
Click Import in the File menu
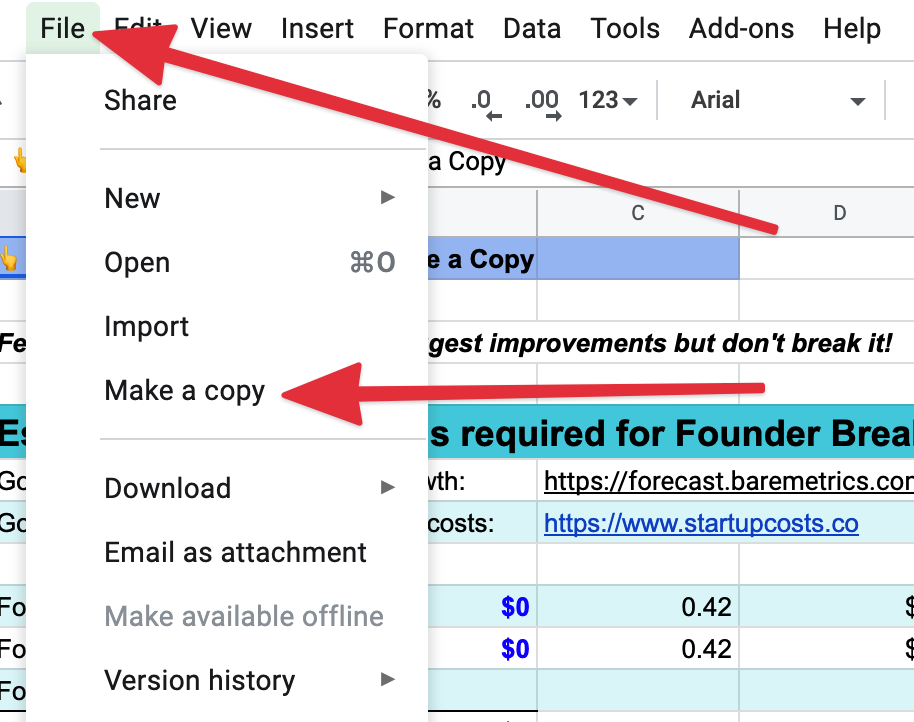point(147,327)
